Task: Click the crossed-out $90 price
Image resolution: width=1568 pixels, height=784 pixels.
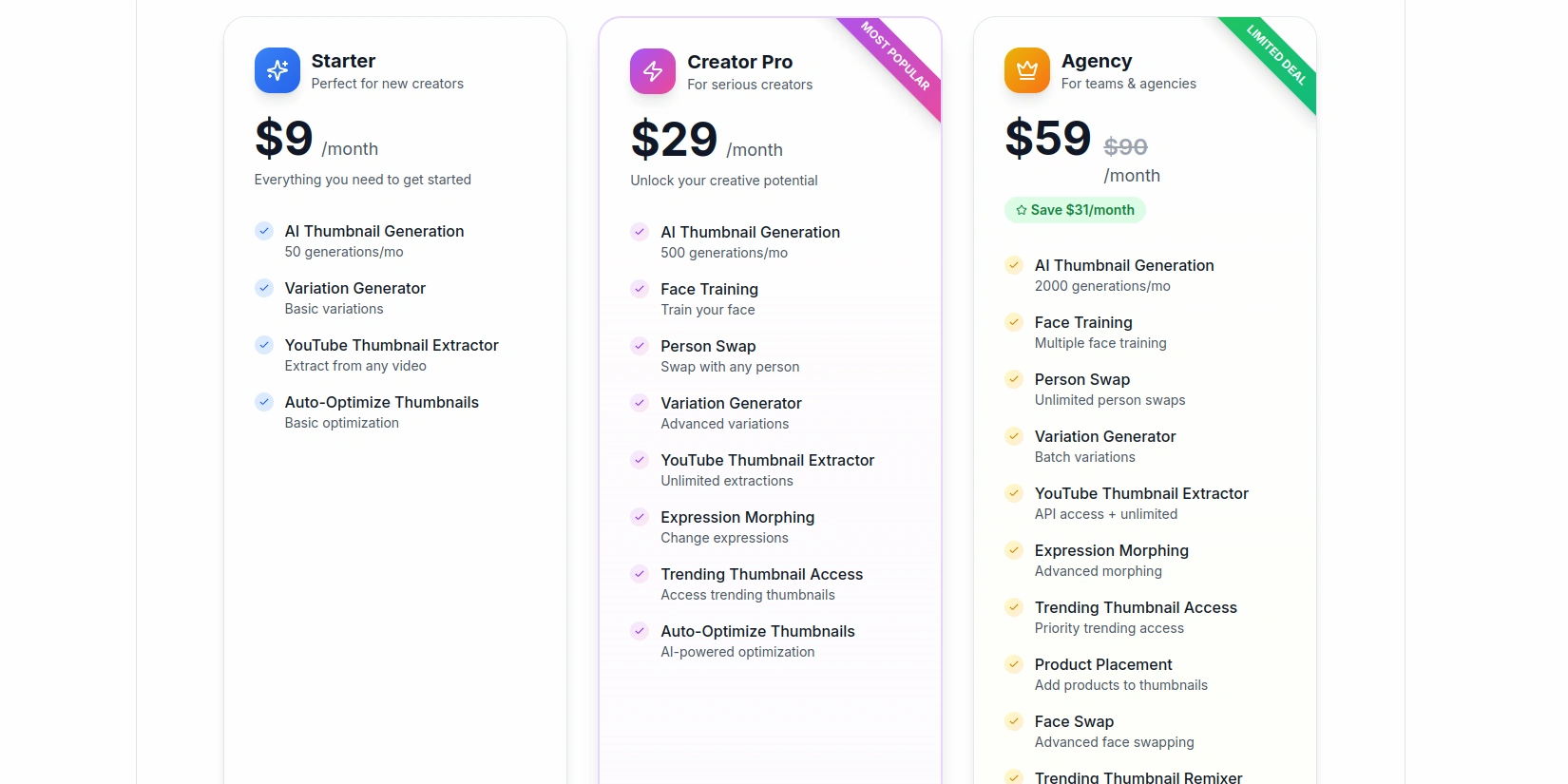Action: [1125, 146]
